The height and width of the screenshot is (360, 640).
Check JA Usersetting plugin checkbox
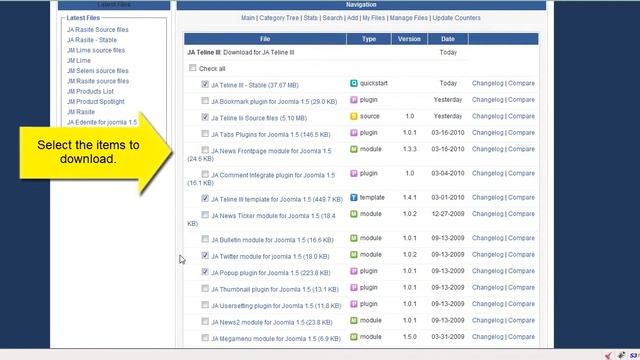(x=205, y=305)
